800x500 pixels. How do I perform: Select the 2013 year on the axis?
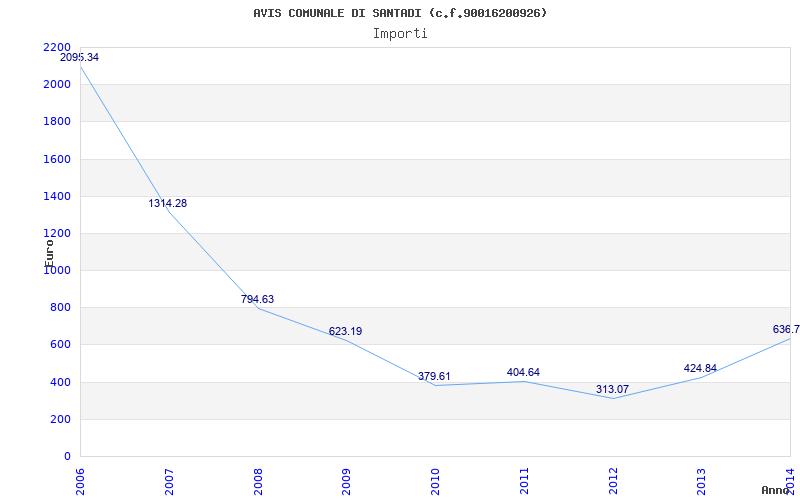click(x=701, y=480)
